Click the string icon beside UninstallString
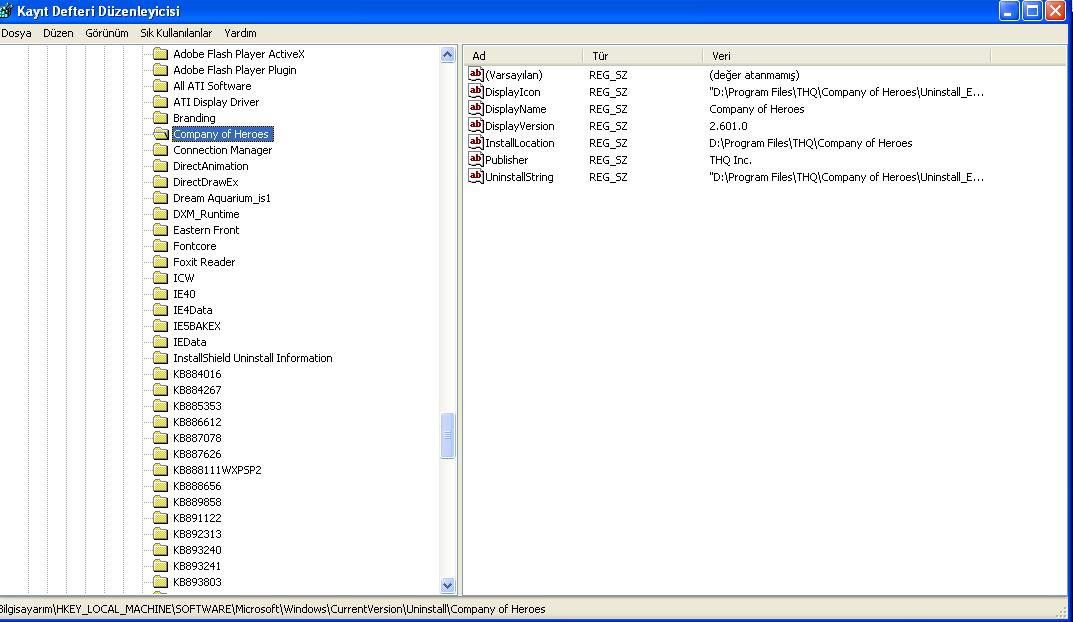Screen dimensions: 1073x622 (476, 176)
